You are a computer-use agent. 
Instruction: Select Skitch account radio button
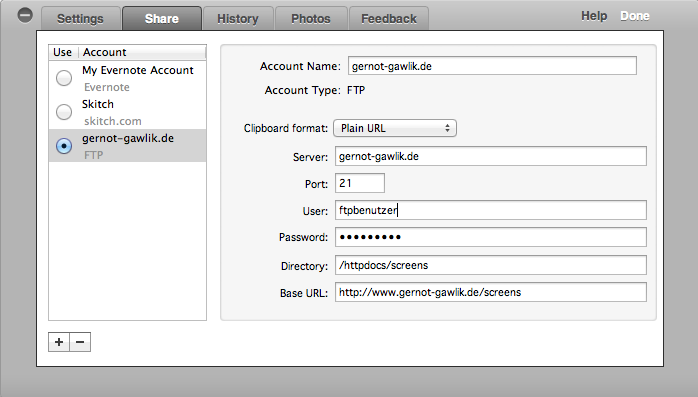64,112
